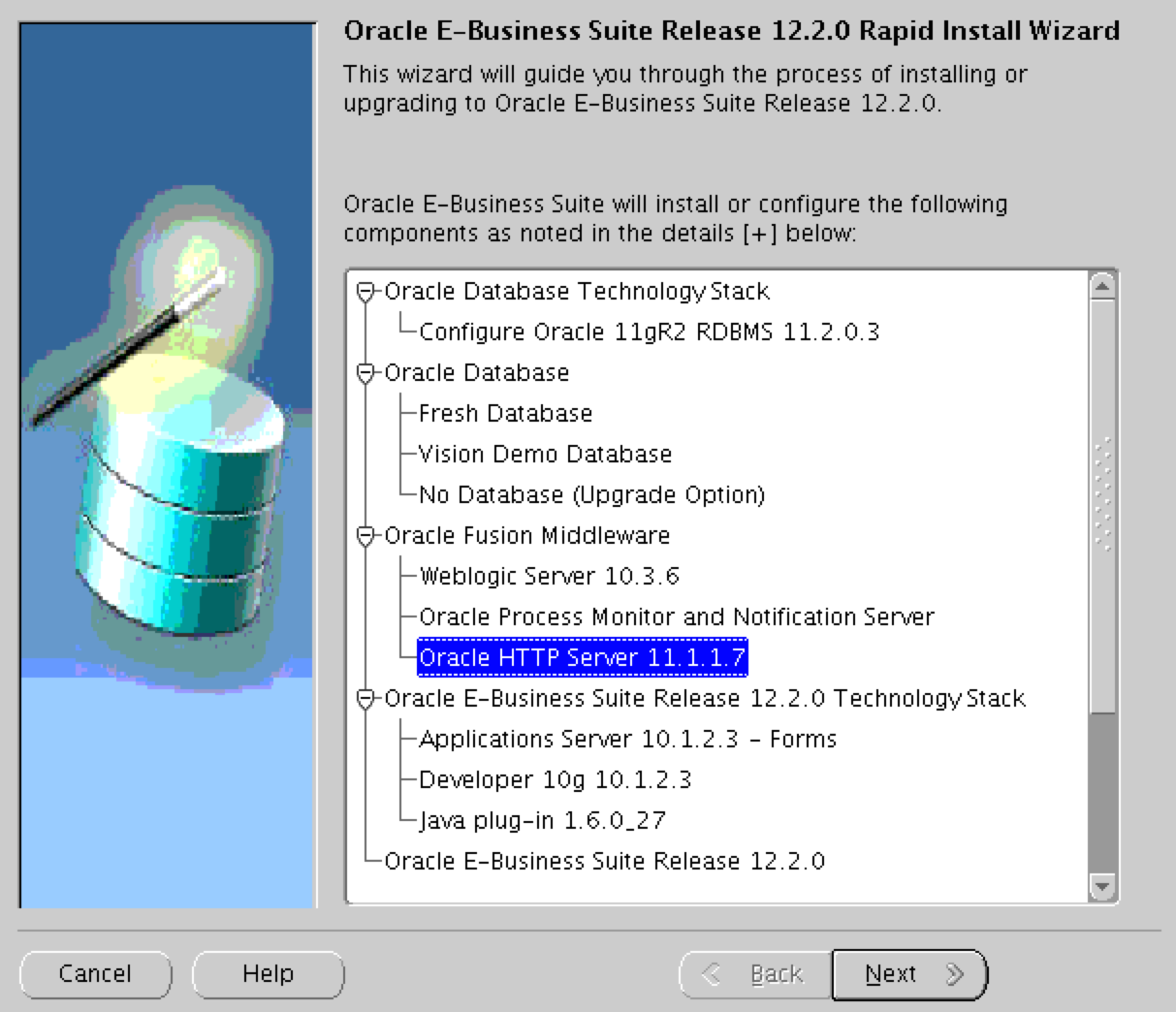Screen dimensions: 1176x1012
Task: Collapse the Oracle Fusion Middleware node
Action: tap(366, 536)
